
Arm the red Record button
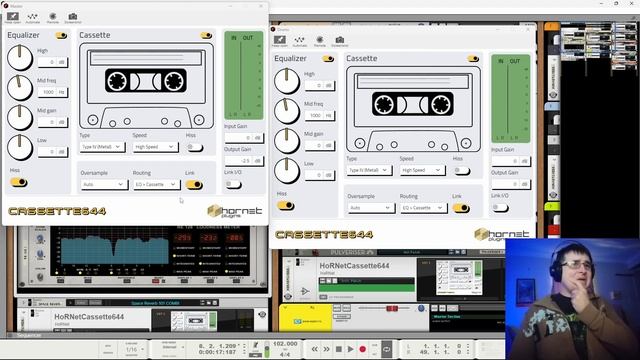point(362,349)
